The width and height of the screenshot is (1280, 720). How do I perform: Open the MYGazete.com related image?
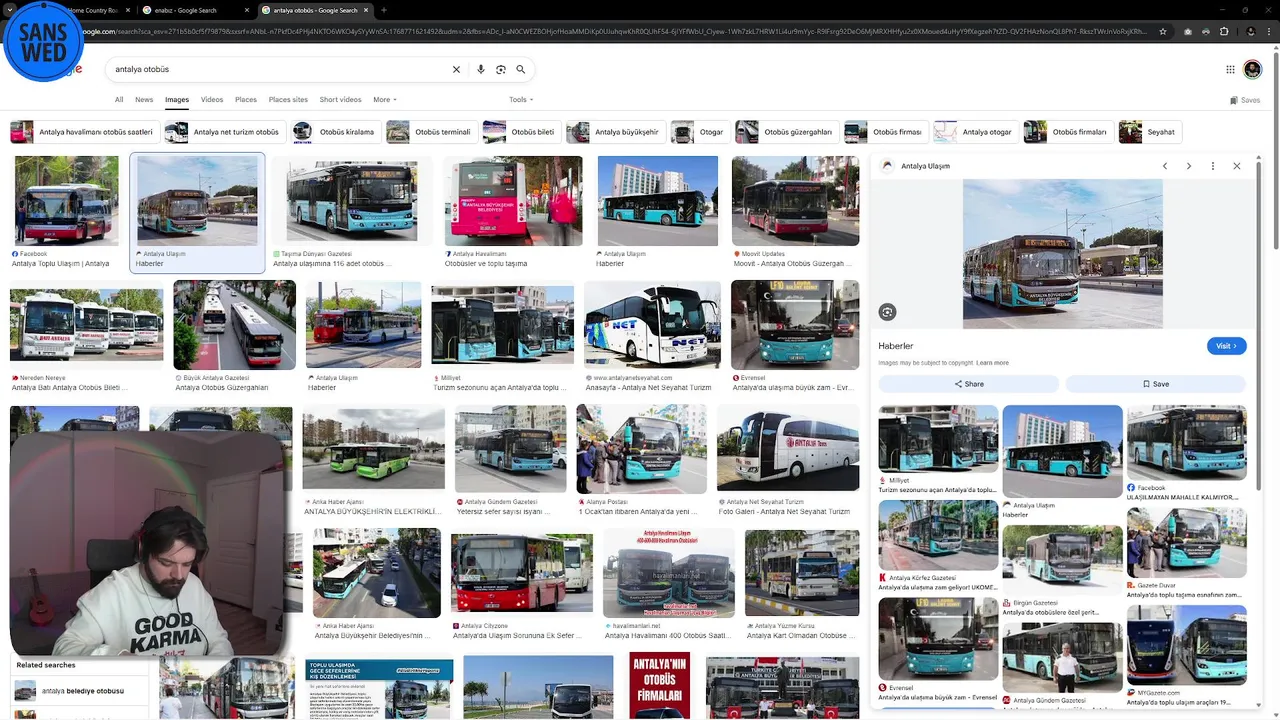tap(1186, 645)
